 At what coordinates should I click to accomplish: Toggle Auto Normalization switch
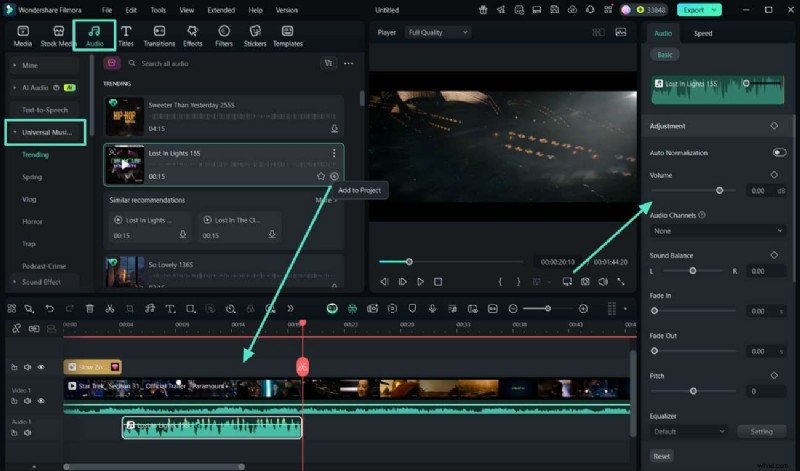point(778,153)
